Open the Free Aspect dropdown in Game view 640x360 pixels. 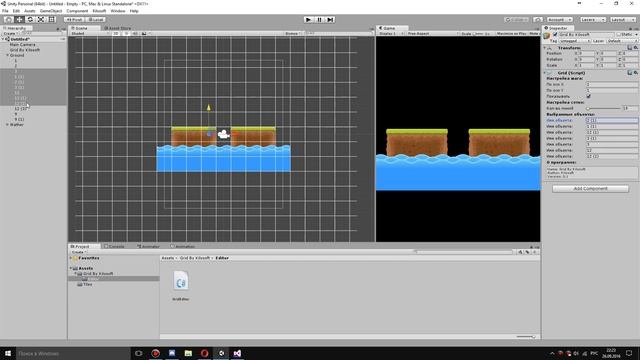433,33
